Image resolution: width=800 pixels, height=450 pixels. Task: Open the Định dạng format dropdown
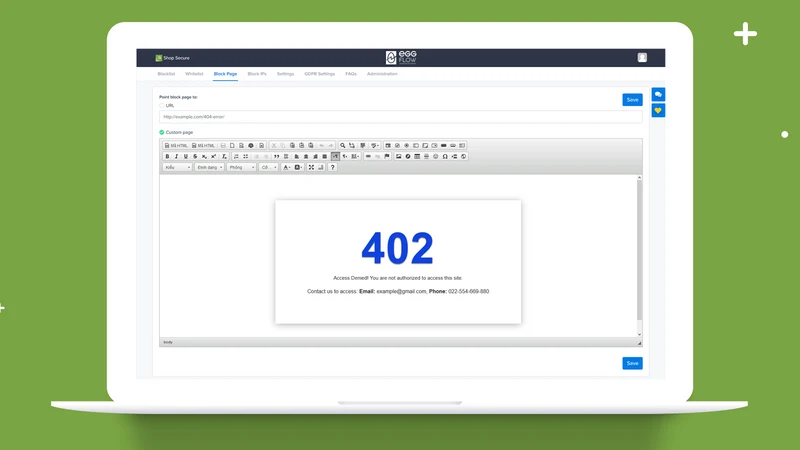click(x=209, y=167)
